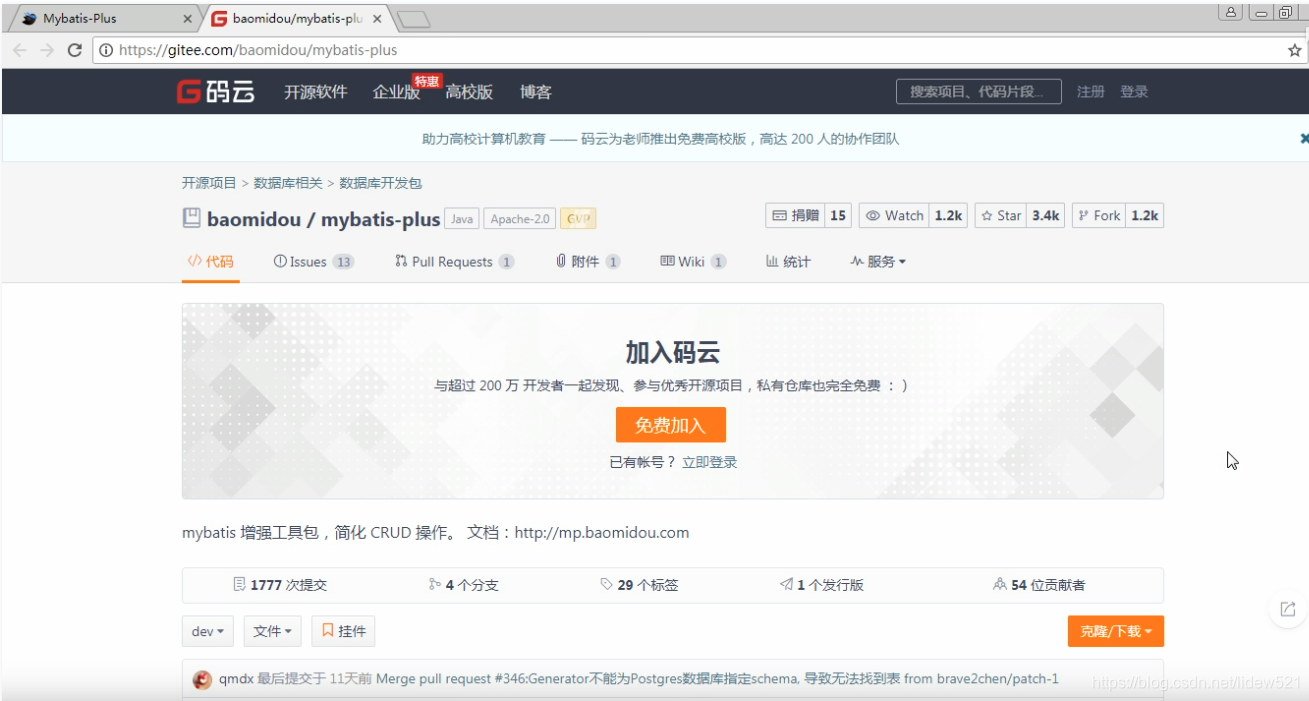This screenshot has width=1309, height=701.
Task: Open the 文件 file dropdown
Action: coord(273,631)
